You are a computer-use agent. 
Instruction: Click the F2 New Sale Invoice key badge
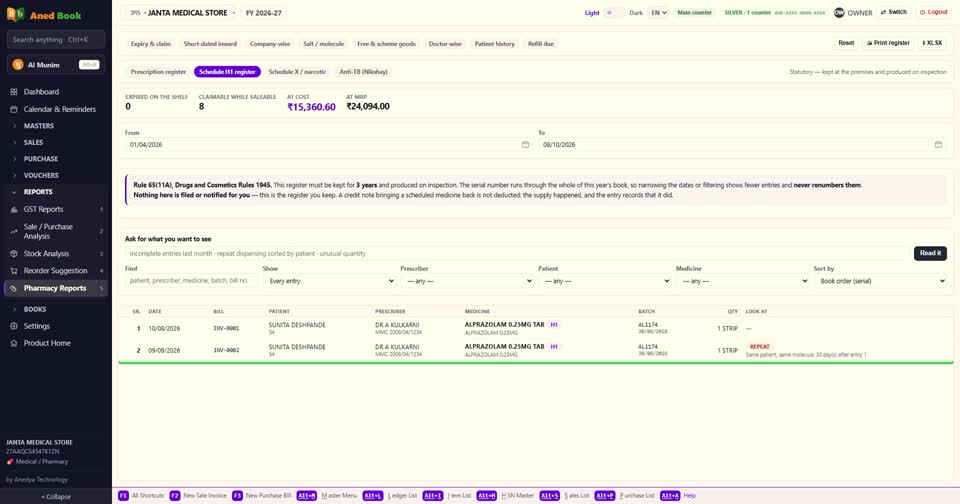(x=174, y=495)
